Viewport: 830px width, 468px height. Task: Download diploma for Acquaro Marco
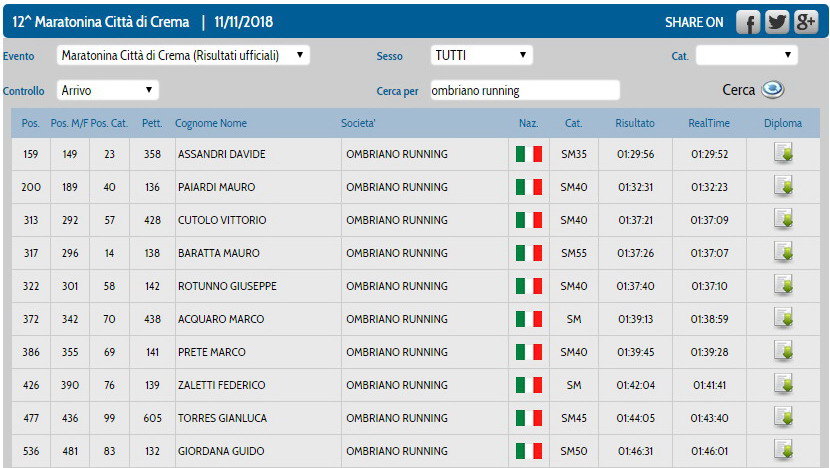click(783, 318)
